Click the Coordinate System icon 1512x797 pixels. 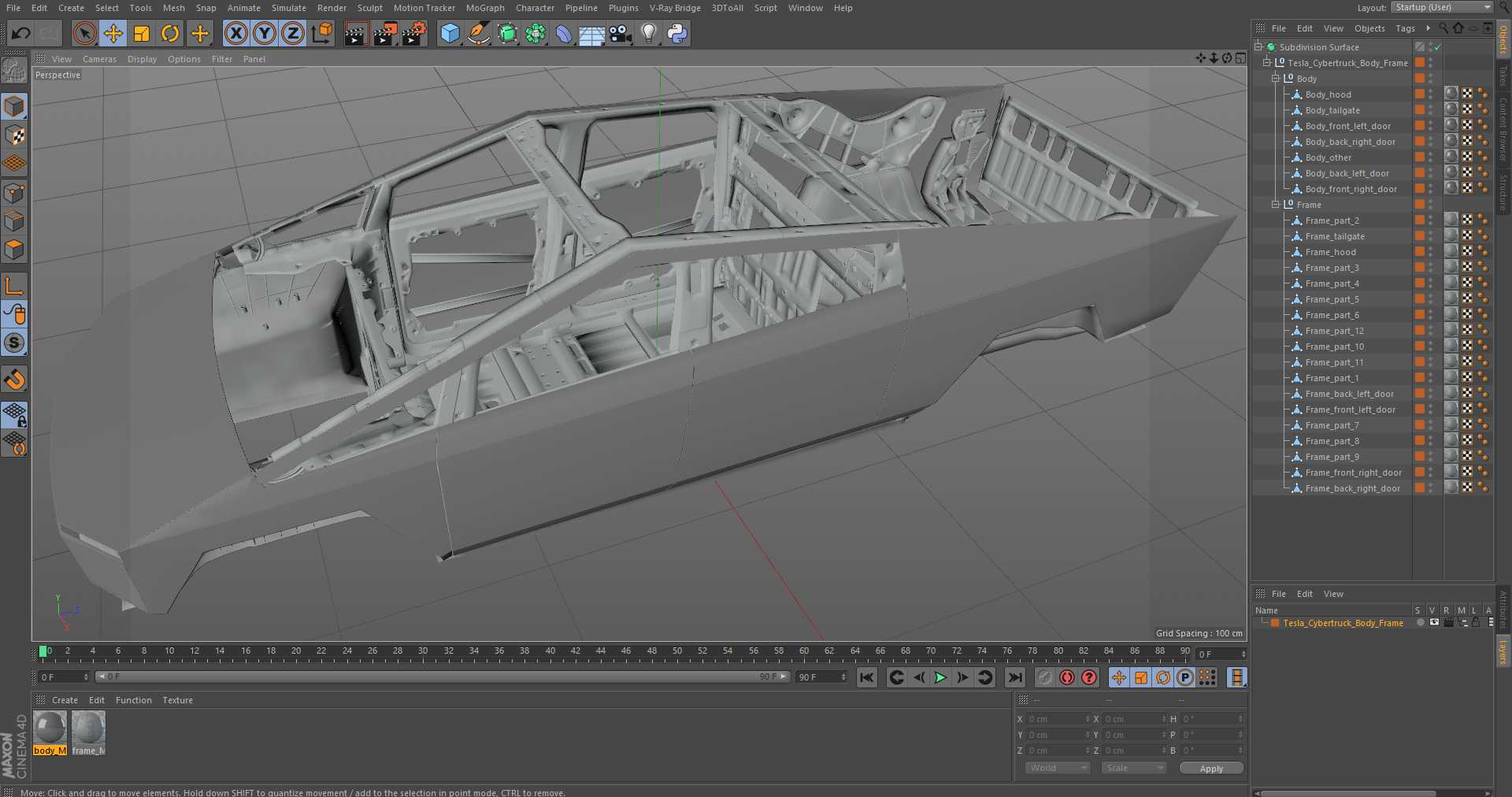pyautogui.click(x=322, y=33)
